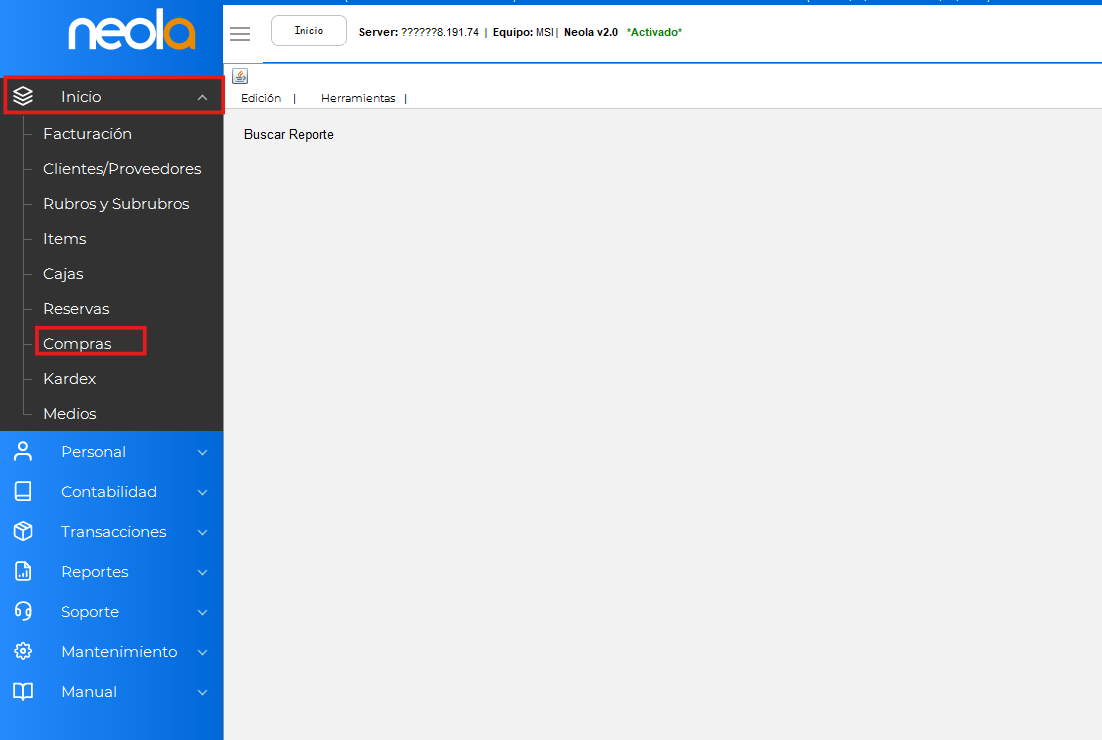Click the Inicio layers icon
This screenshot has height=740, width=1102.
coord(23,96)
